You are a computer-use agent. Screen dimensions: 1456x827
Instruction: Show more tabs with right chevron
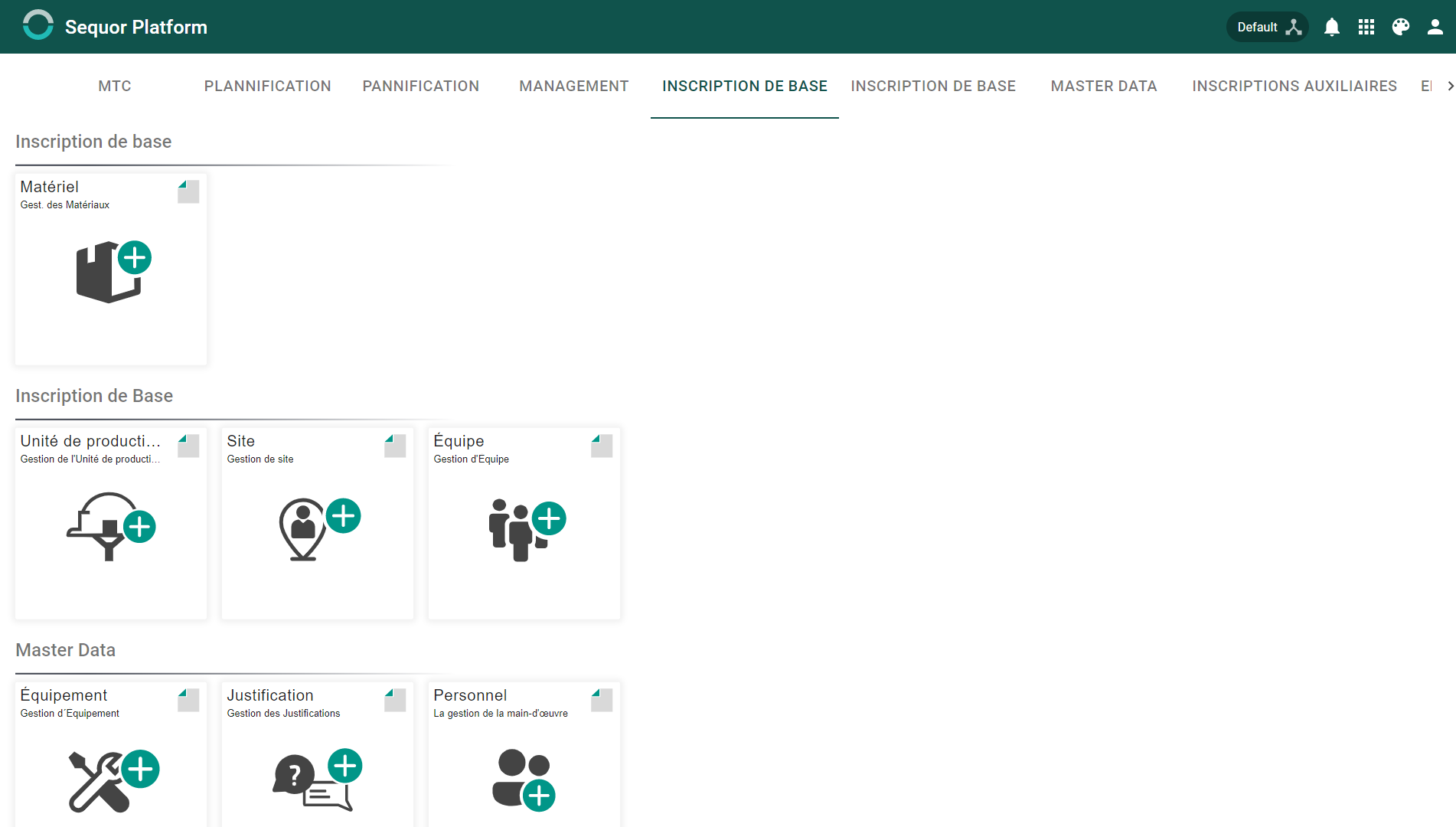coord(1450,86)
